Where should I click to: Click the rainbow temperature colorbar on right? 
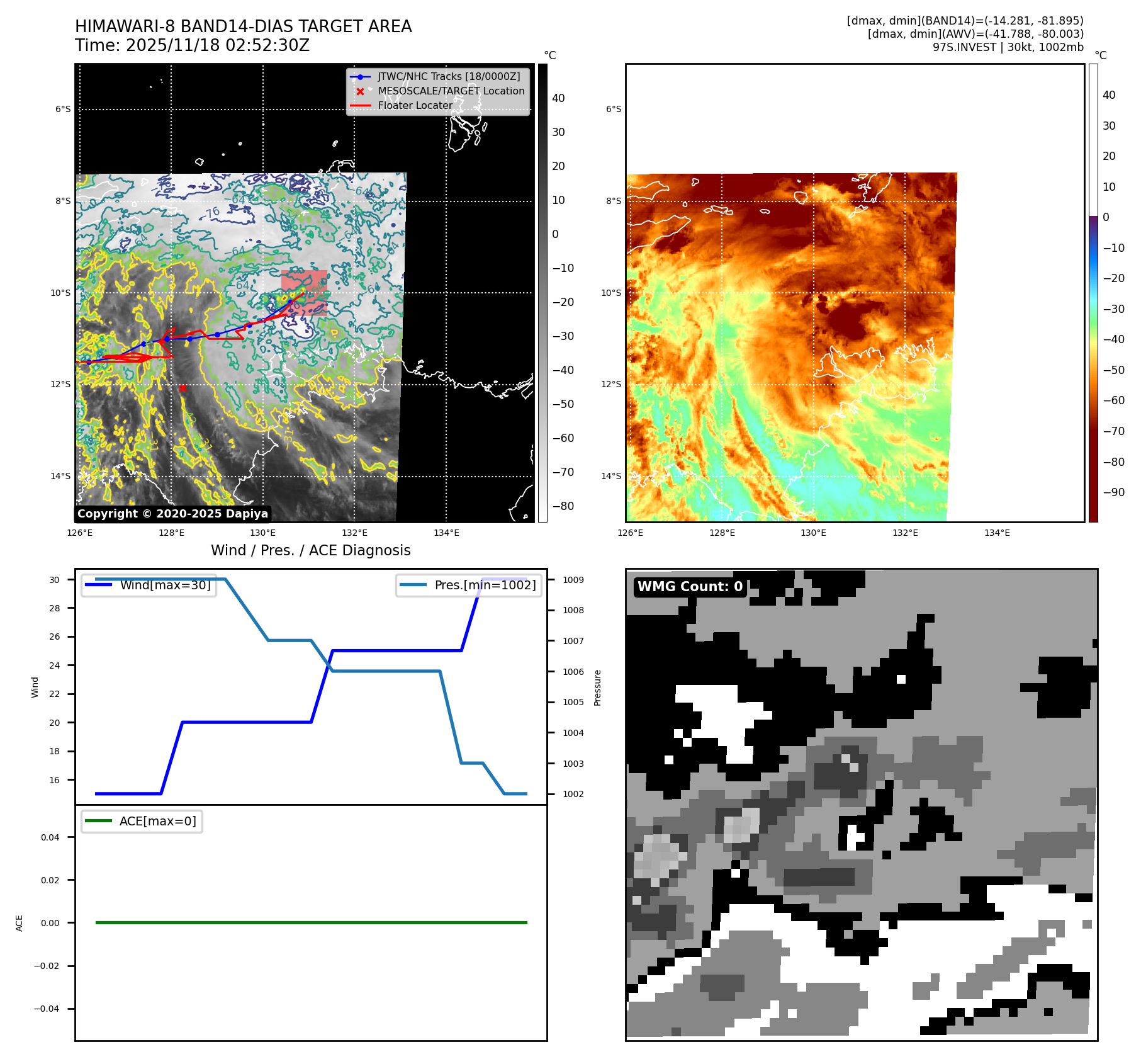point(1093,293)
